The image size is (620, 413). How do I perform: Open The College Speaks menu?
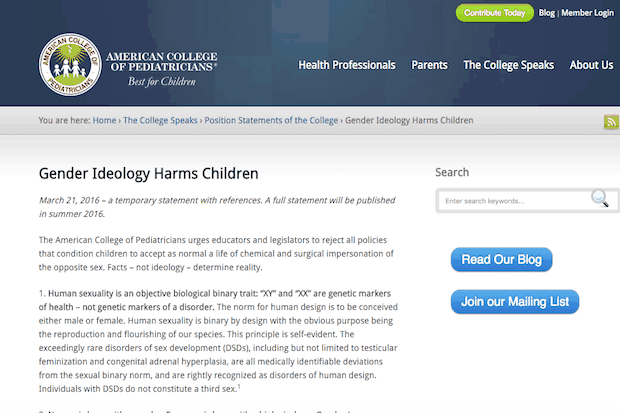coord(508,65)
